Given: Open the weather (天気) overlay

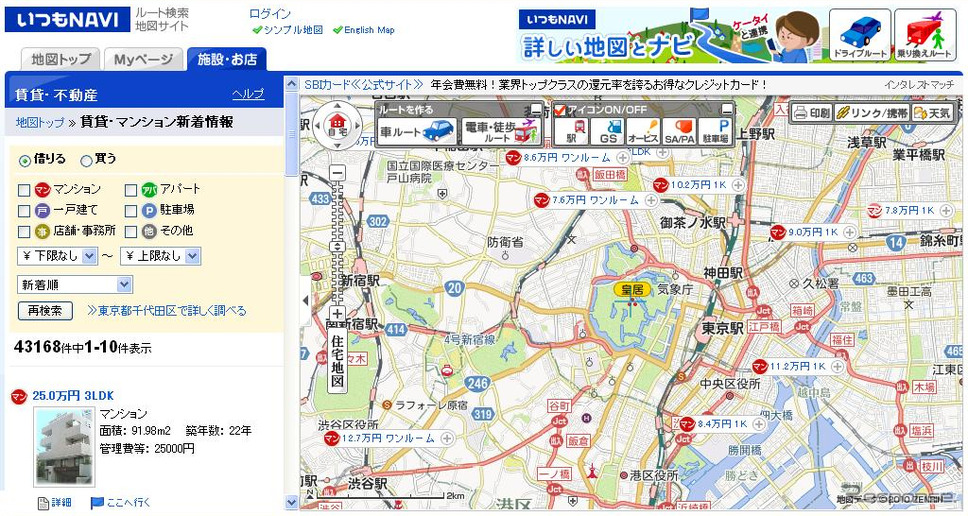Looking at the screenshot, I should 932,112.
